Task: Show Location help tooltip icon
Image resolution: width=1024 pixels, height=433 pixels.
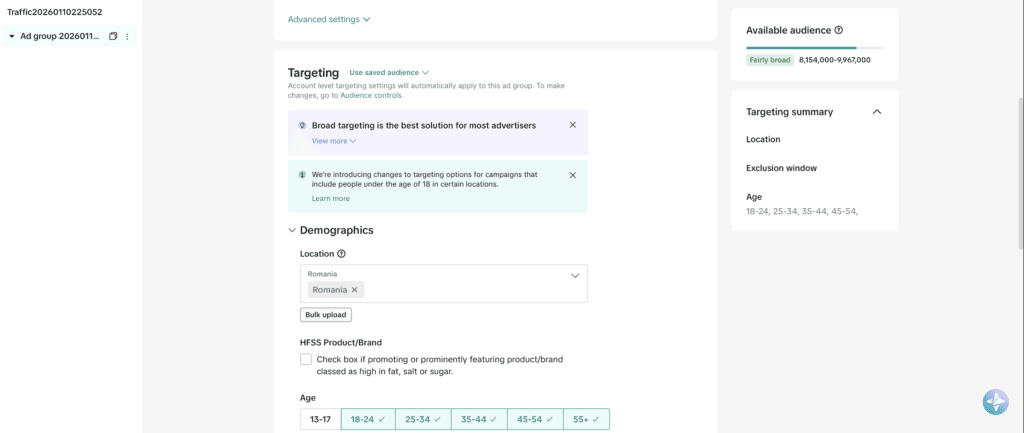Action: click(x=342, y=253)
